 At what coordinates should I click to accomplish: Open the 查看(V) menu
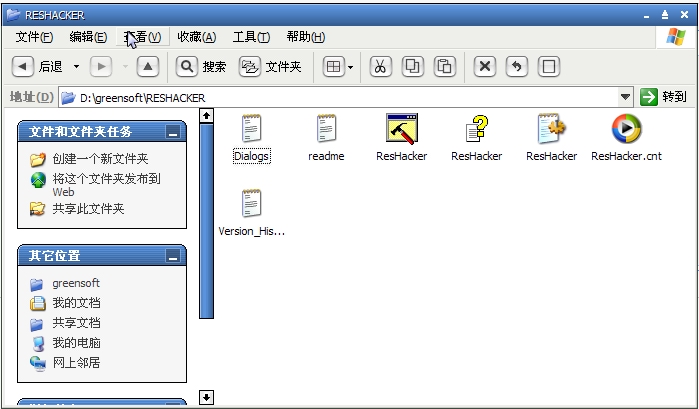[143, 37]
